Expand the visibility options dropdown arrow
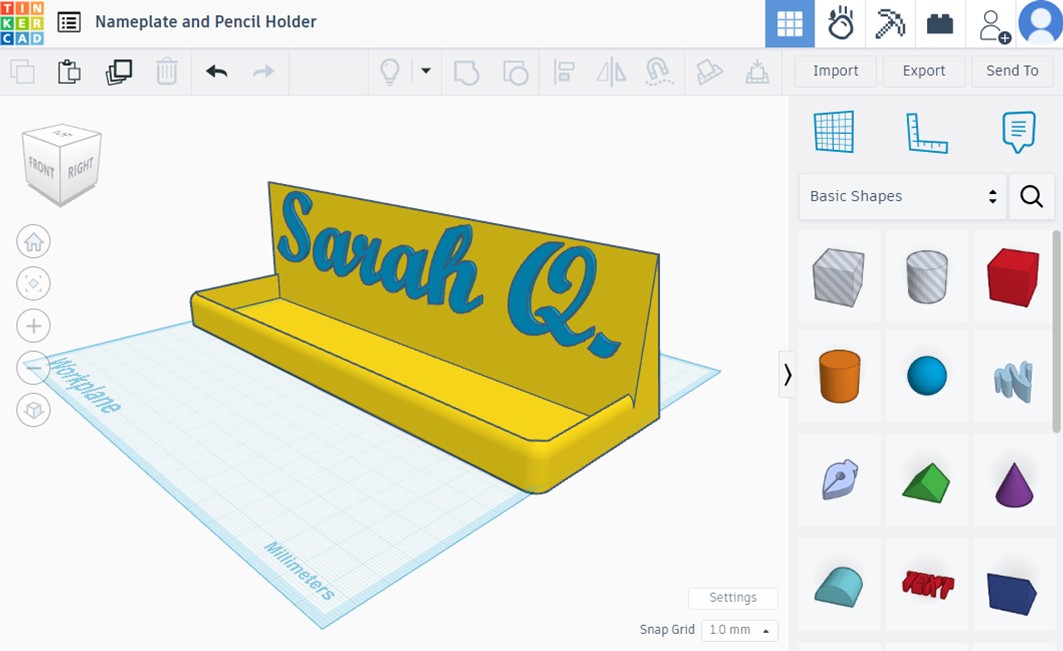This screenshot has width=1063, height=651. (426, 71)
